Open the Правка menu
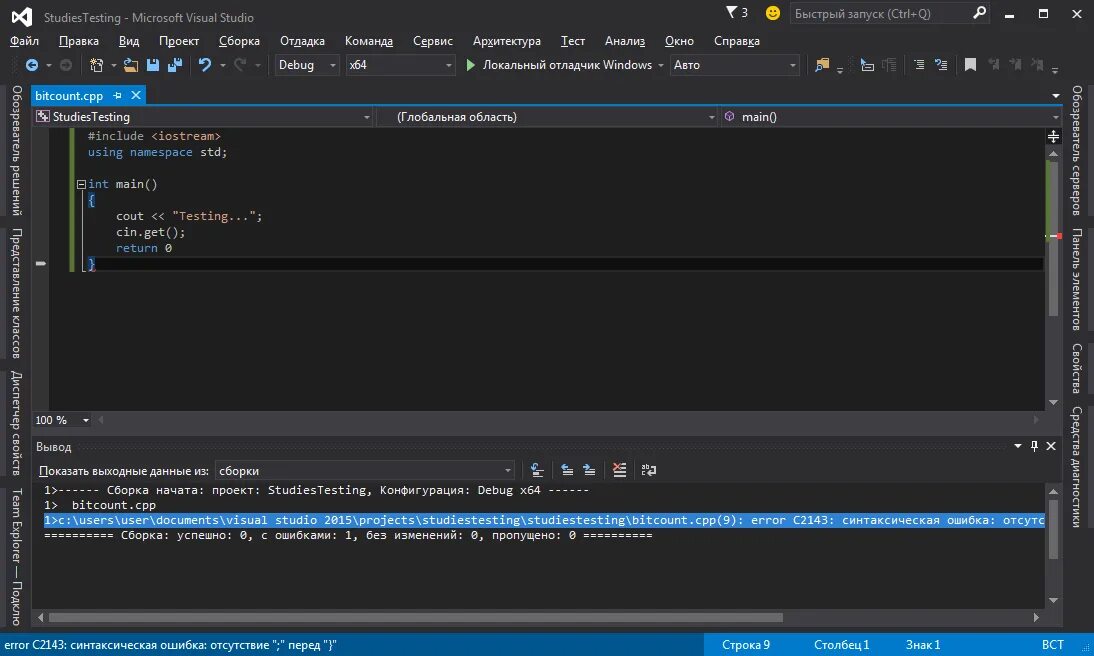Image resolution: width=1094 pixels, height=656 pixels. (79, 41)
